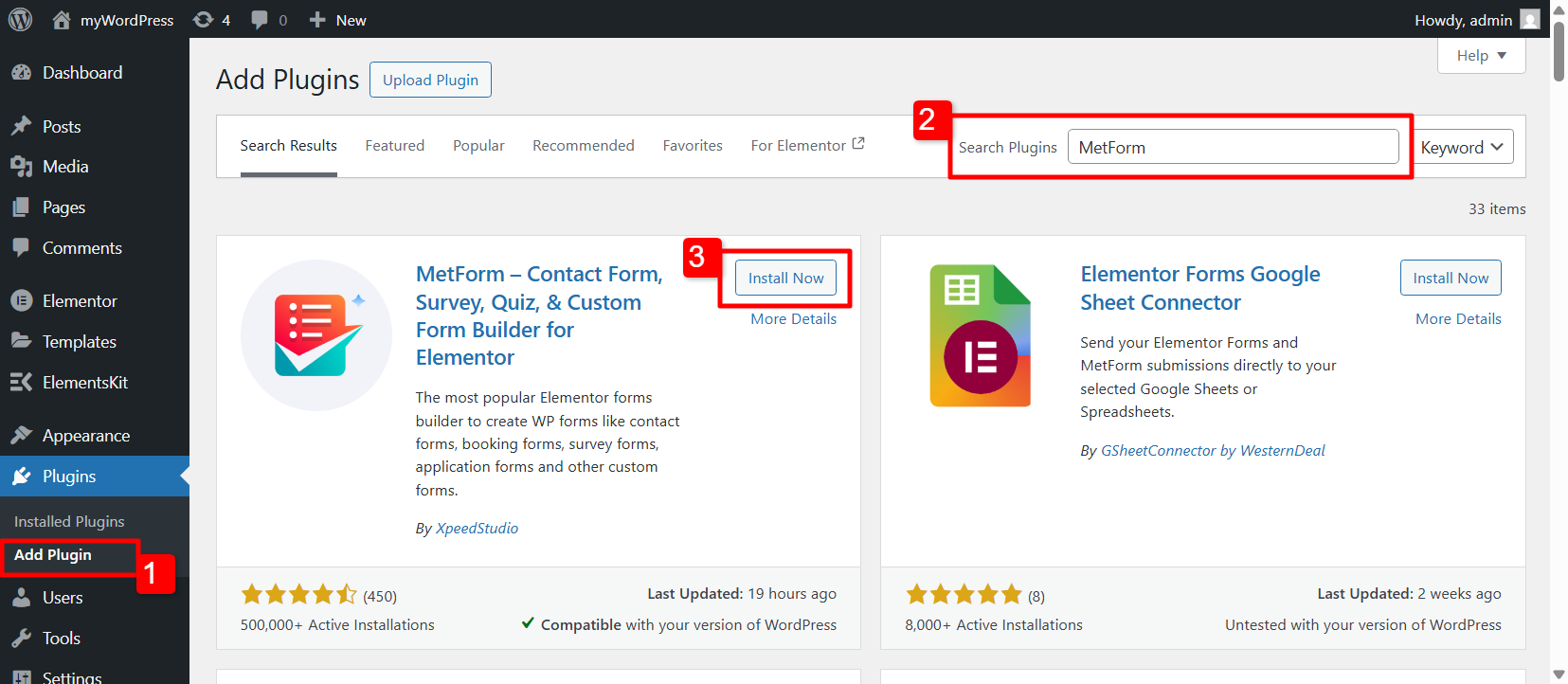This screenshot has width=1568, height=684.
Task: Open the myWordPress site home icon
Action: pyautogui.click(x=62, y=19)
